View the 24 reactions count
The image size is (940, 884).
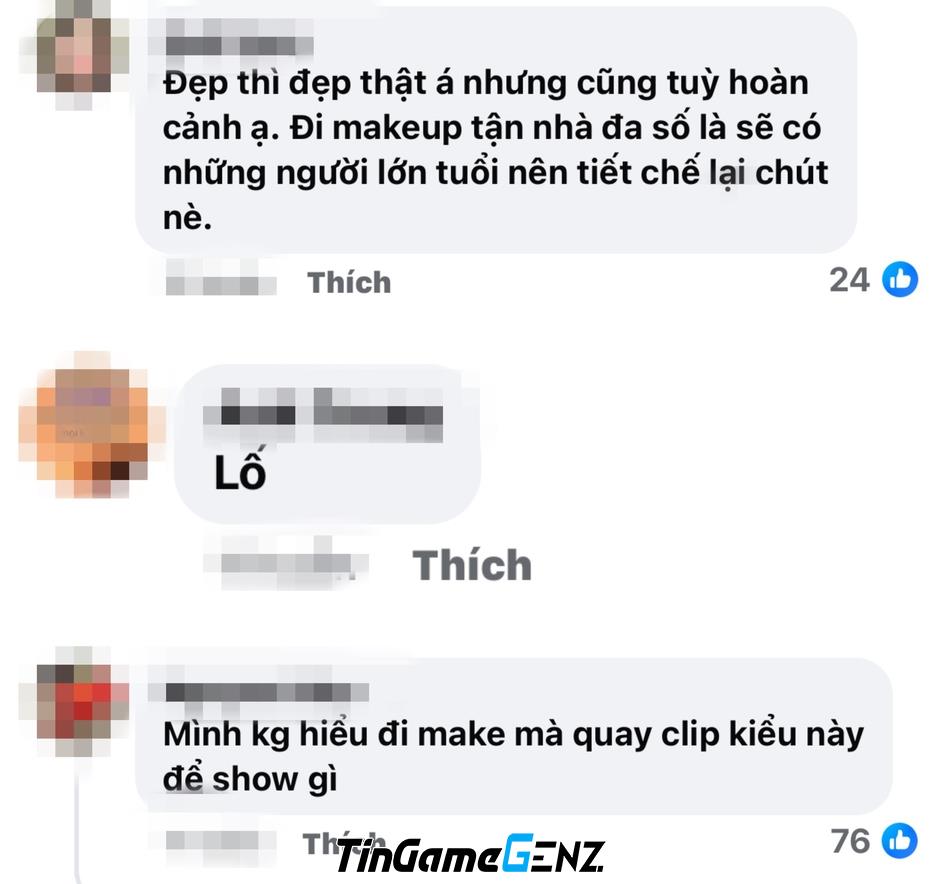click(x=849, y=280)
